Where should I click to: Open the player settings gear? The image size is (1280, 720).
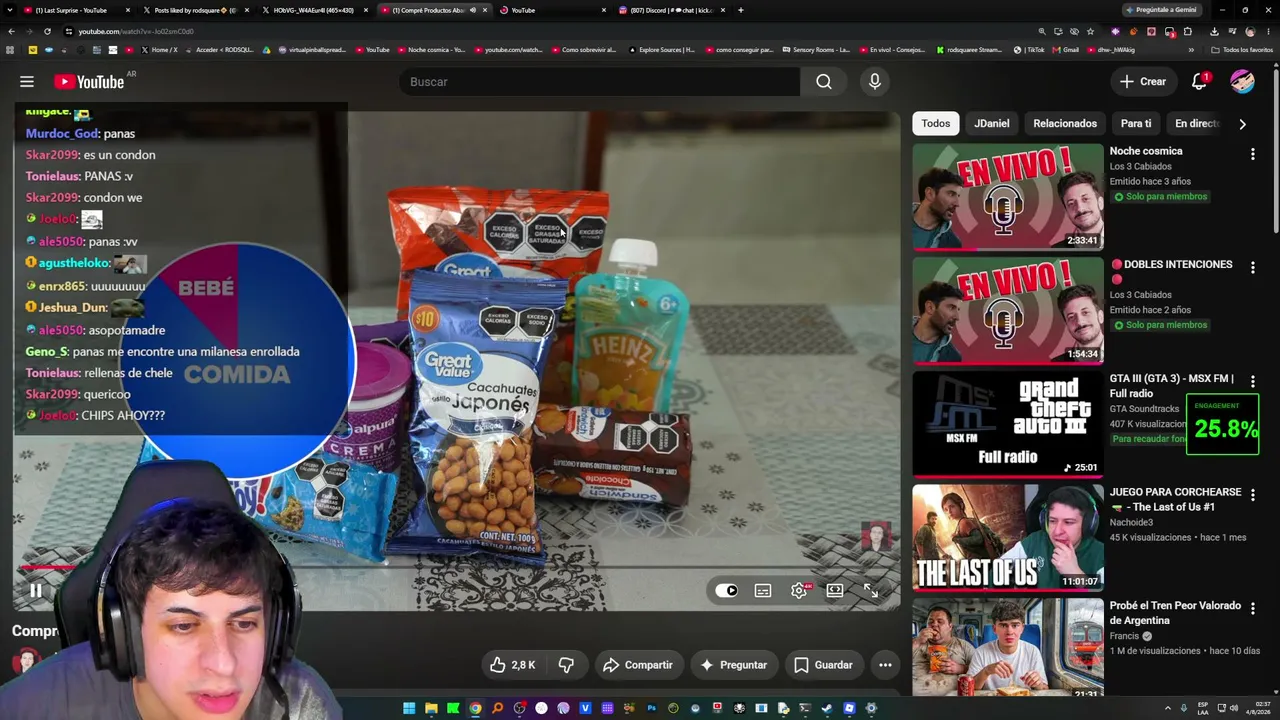(x=799, y=591)
